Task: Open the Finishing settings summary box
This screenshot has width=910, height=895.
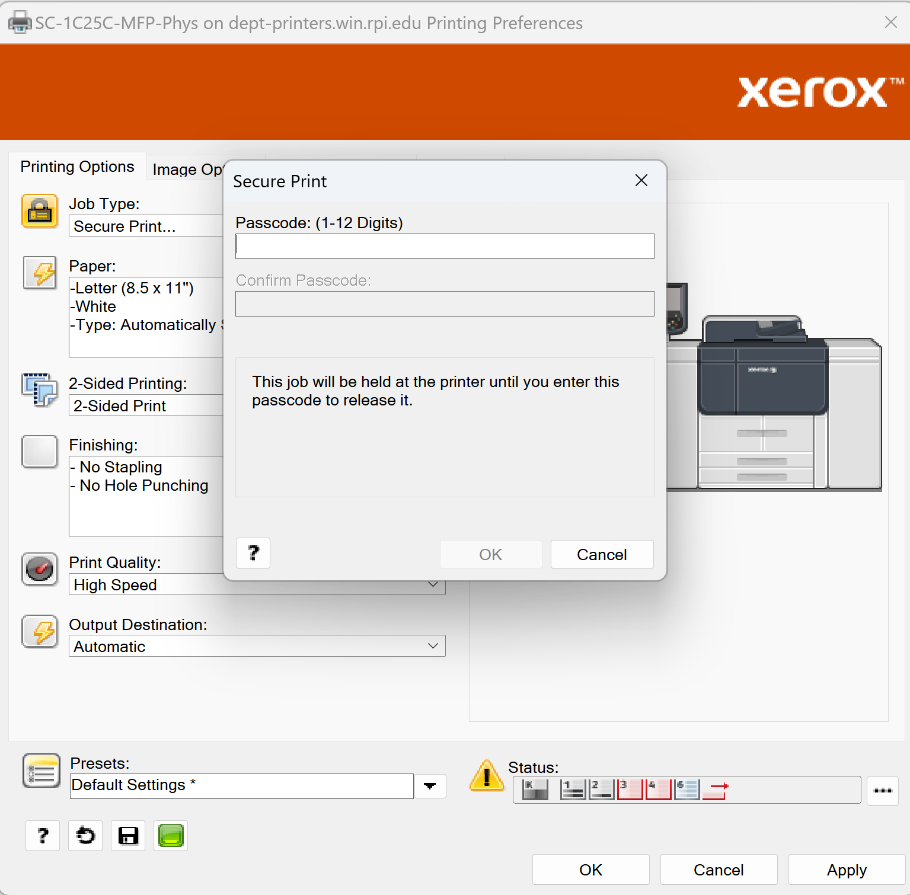Action: point(146,496)
